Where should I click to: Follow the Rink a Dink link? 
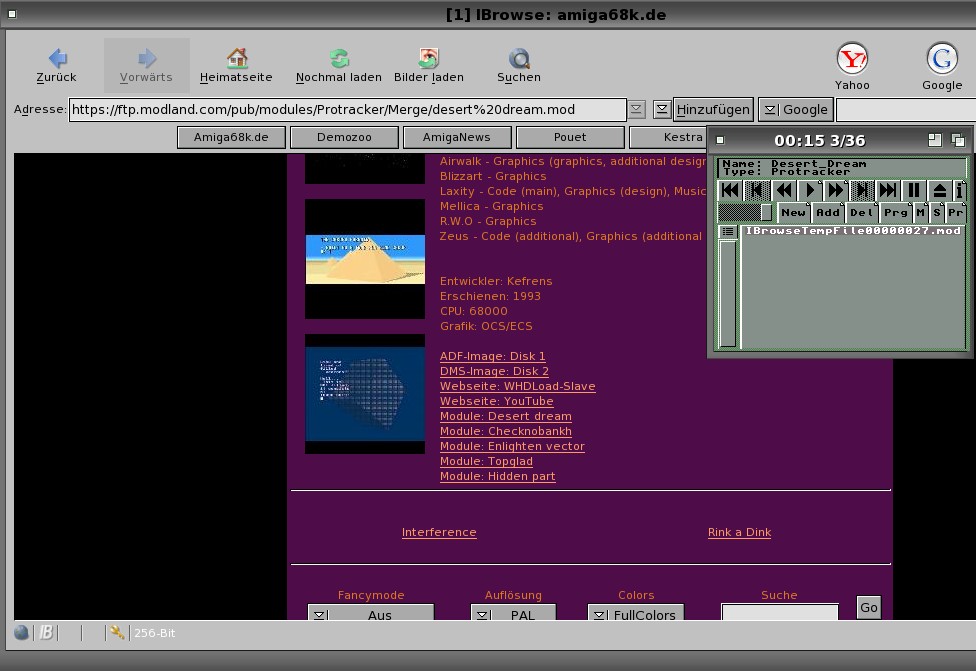pos(739,532)
